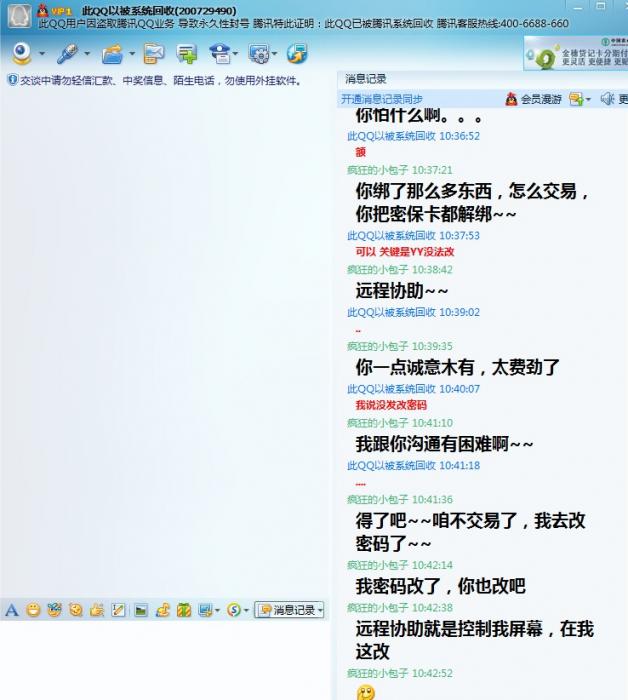Create a discussion group with green plus icon
628x700 pixels.
(187, 54)
